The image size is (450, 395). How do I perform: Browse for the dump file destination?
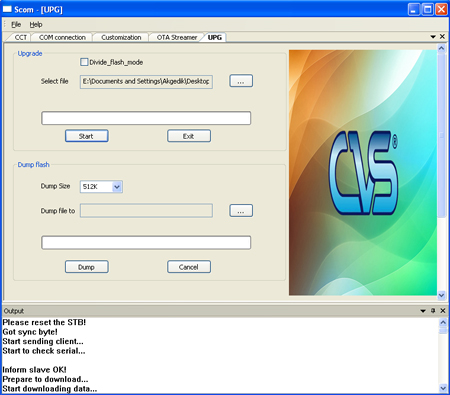pyautogui.click(x=241, y=211)
